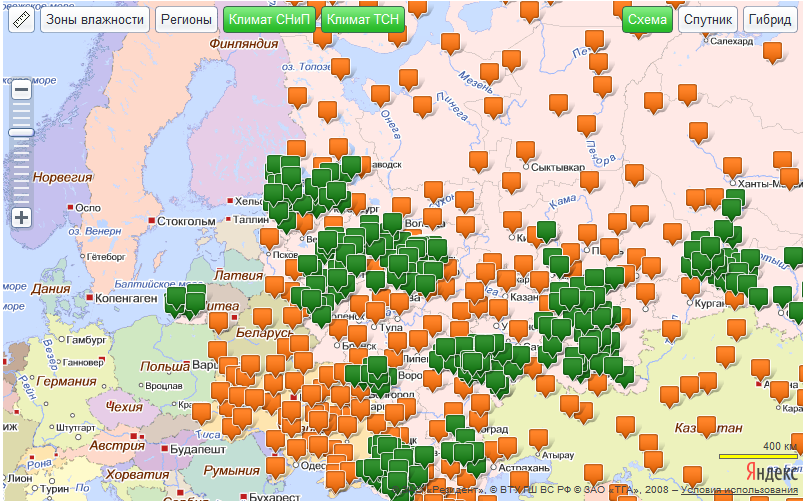Switch to Гибрид hybrid view
The width and height of the screenshot is (805, 501).
tap(771, 20)
